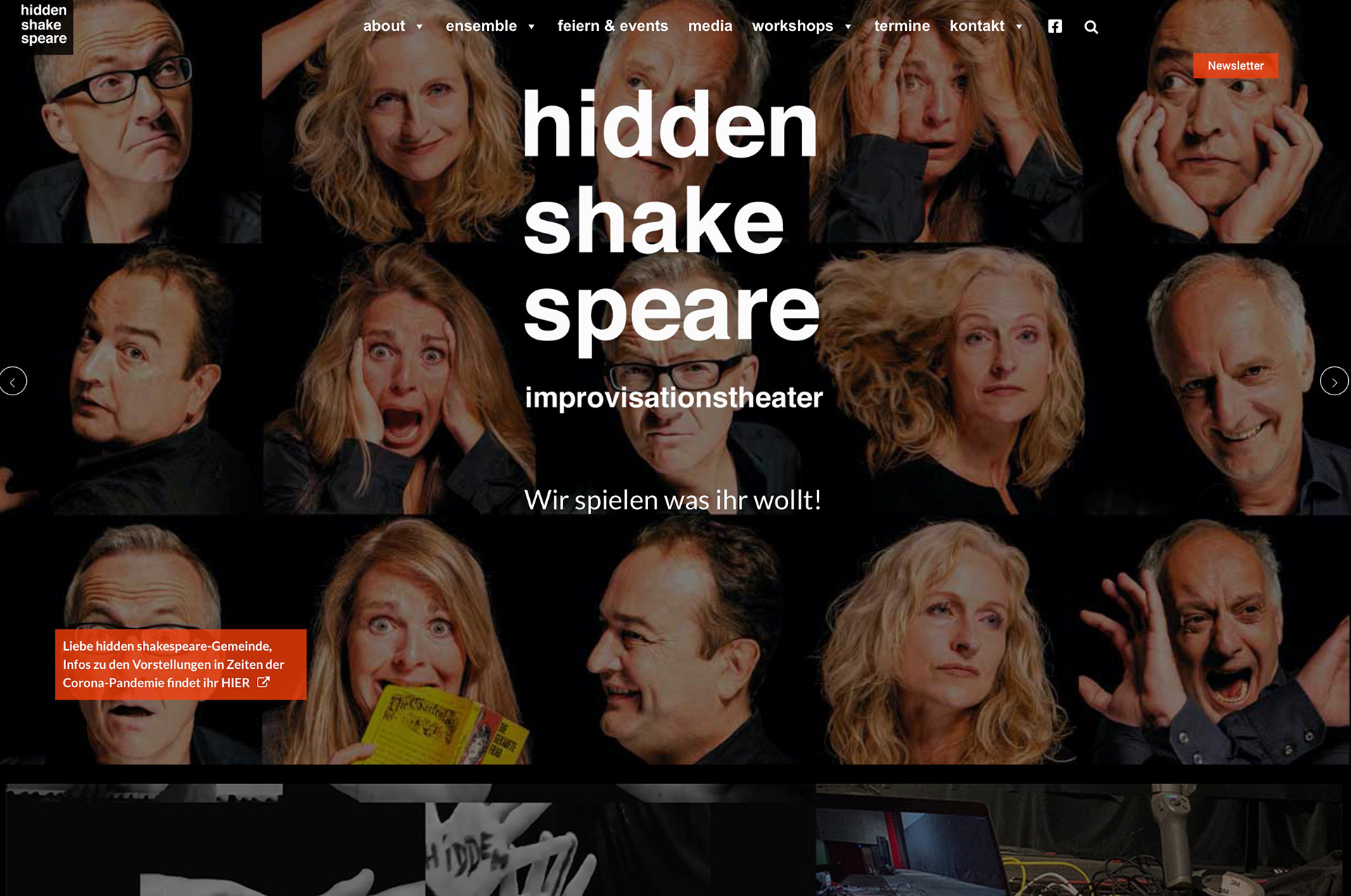
Task: Open the laptop and cables thumbnail
Action: point(1079,840)
